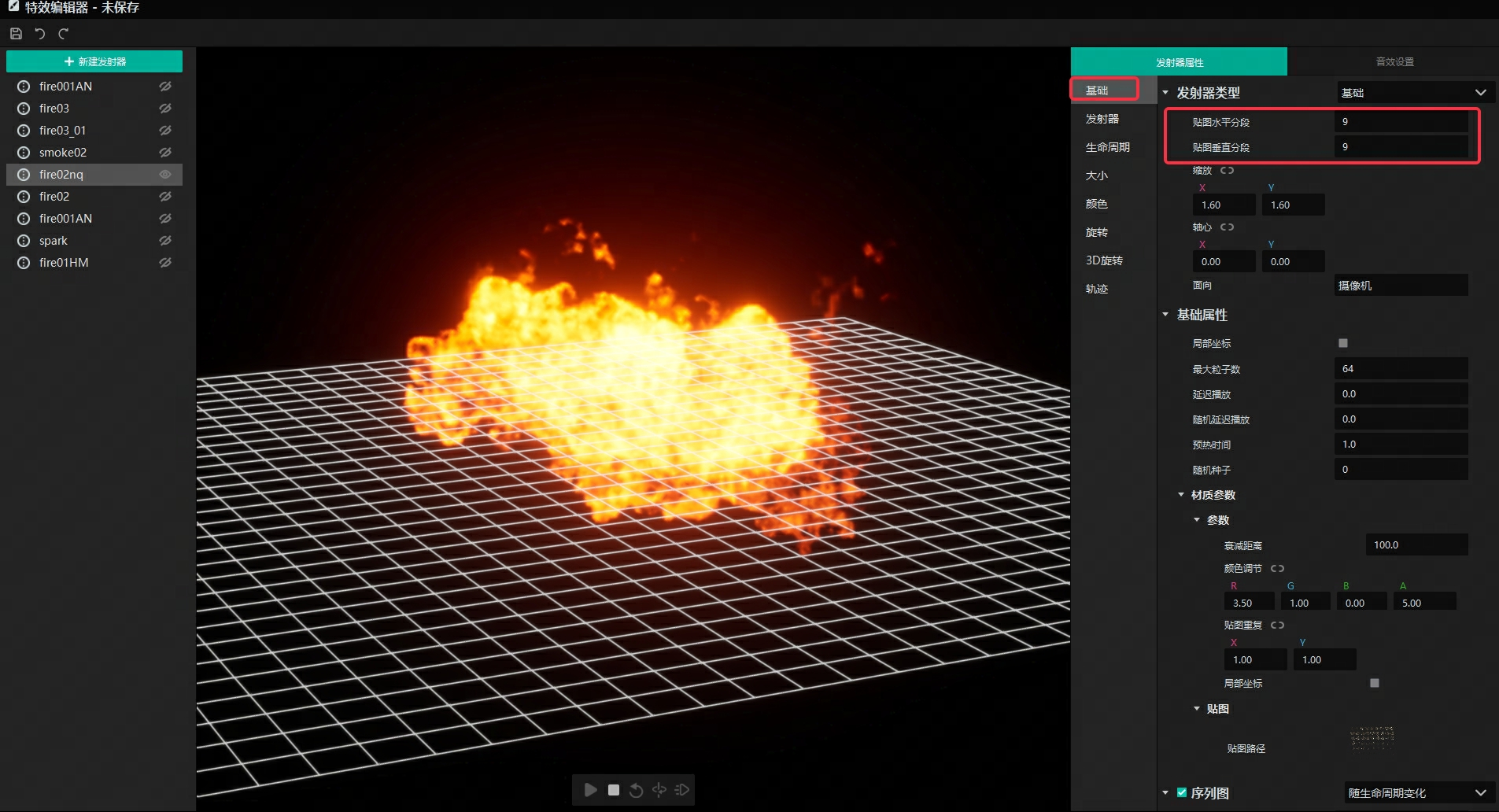This screenshot has height=812, width=1499.
Task: Click the emitter icon beside fire001AN at the top
Action: tap(24, 87)
